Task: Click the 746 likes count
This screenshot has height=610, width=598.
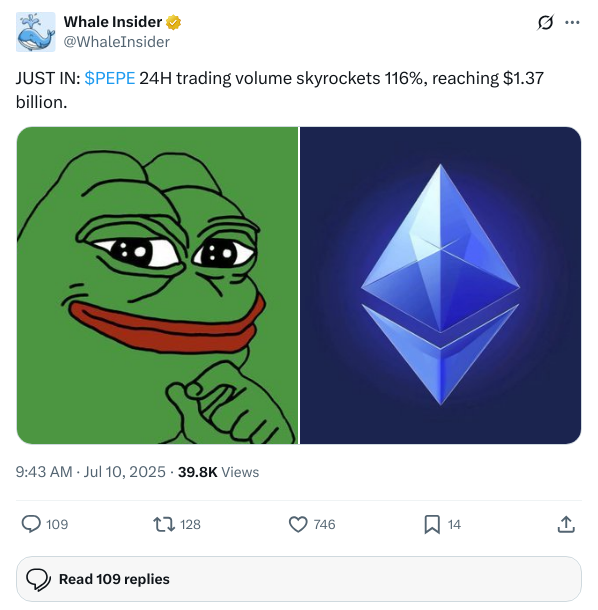Action: pyautogui.click(x=324, y=524)
